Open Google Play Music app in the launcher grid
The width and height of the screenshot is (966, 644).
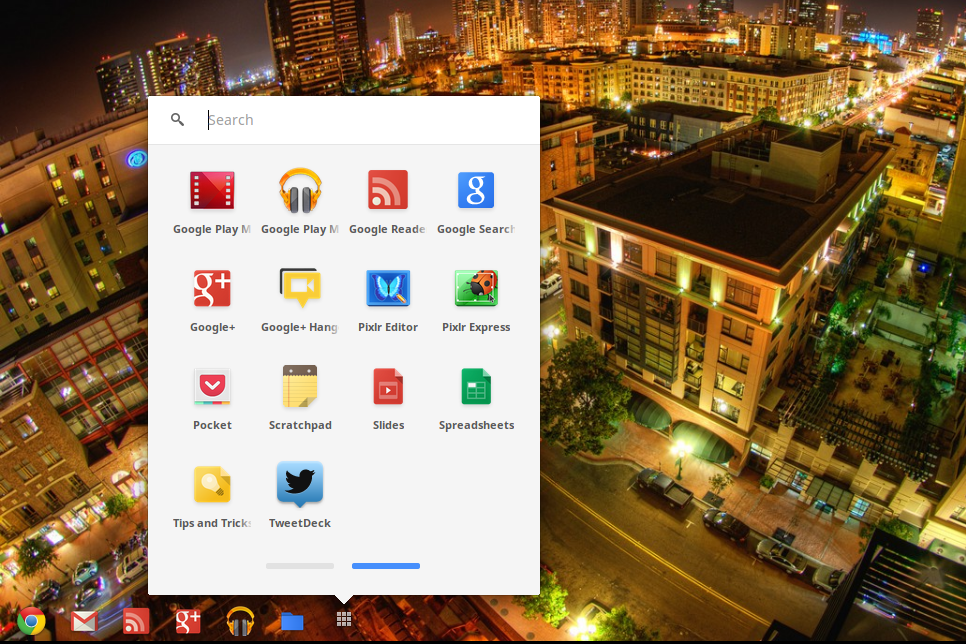pyautogui.click(x=300, y=190)
